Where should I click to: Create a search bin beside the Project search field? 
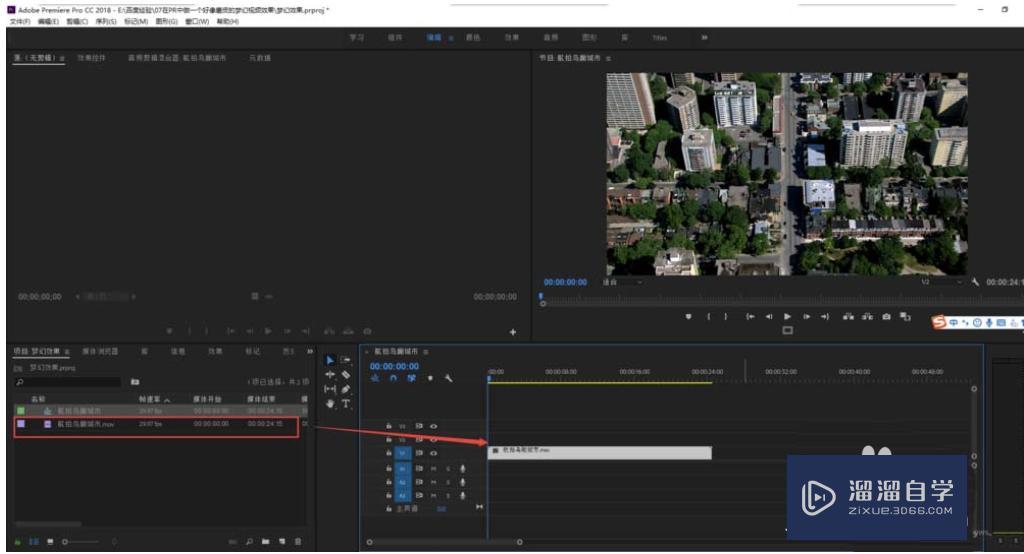pyautogui.click(x=135, y=382)
